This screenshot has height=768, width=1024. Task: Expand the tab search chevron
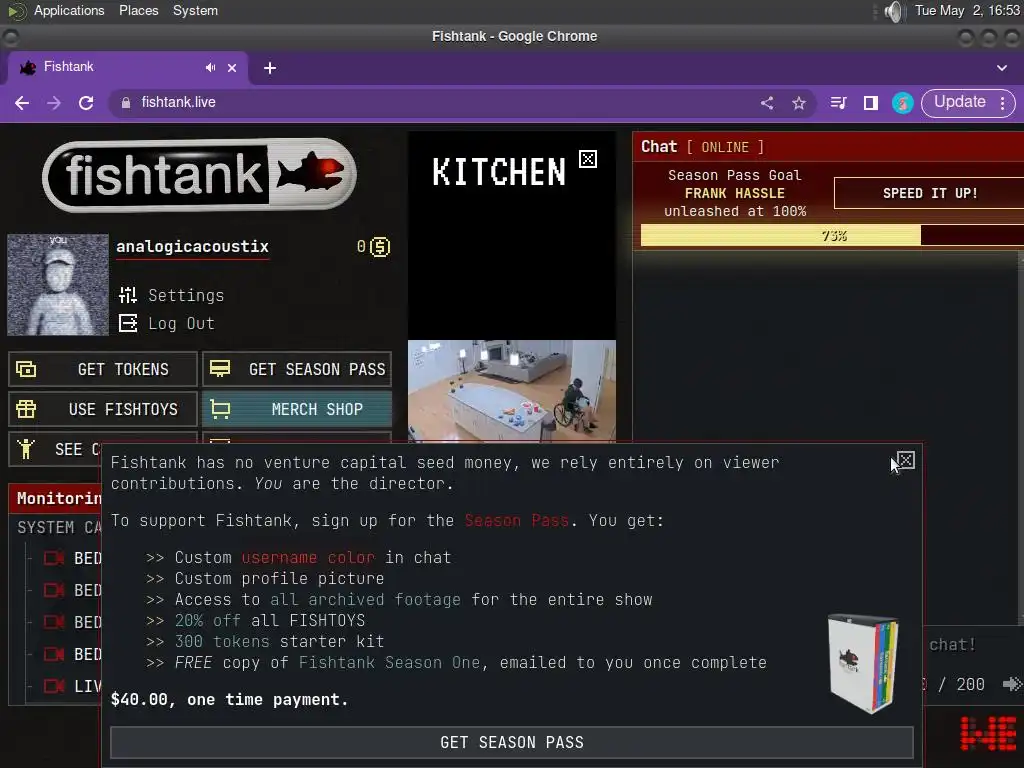coord(1002,68)
